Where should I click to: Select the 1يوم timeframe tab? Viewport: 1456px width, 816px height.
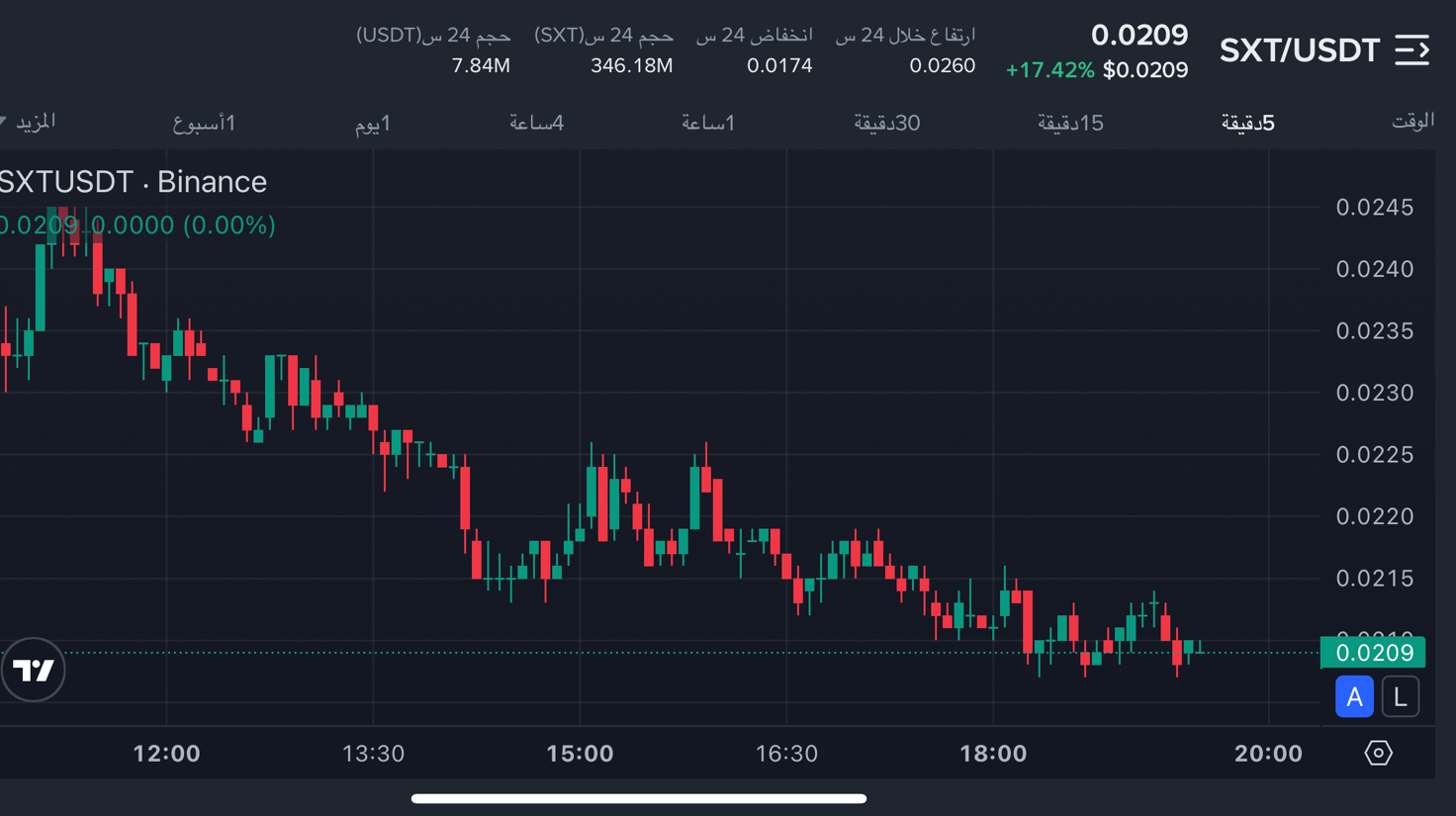point(373,124)
